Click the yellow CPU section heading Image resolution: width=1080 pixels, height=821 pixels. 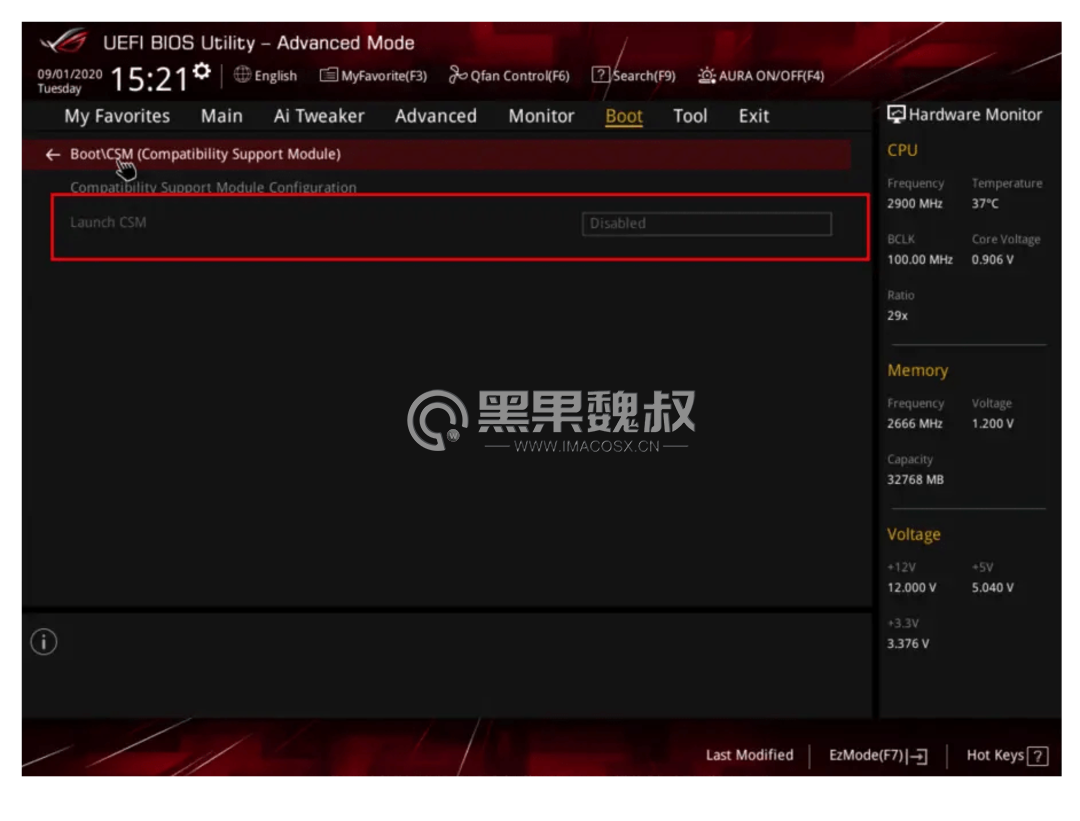pyautogui.click(x=902, y=150)
